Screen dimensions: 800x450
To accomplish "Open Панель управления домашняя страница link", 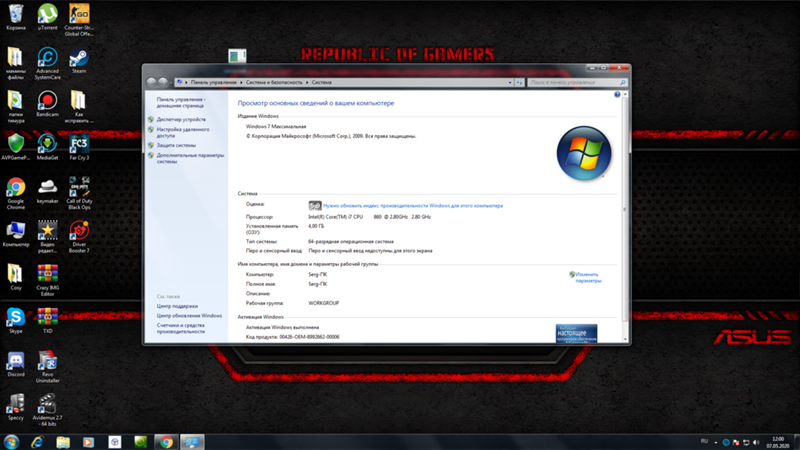I will pos(181,103).
